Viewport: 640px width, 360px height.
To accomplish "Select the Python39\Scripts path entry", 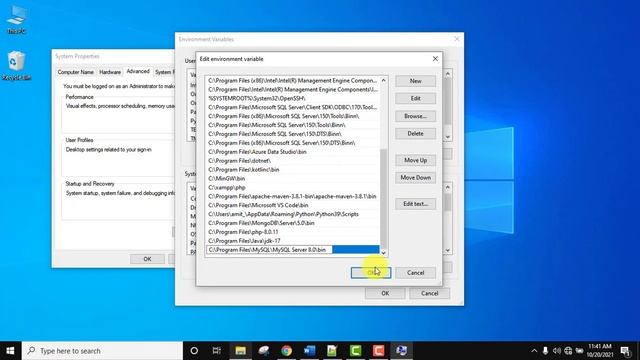I will 293,214.
